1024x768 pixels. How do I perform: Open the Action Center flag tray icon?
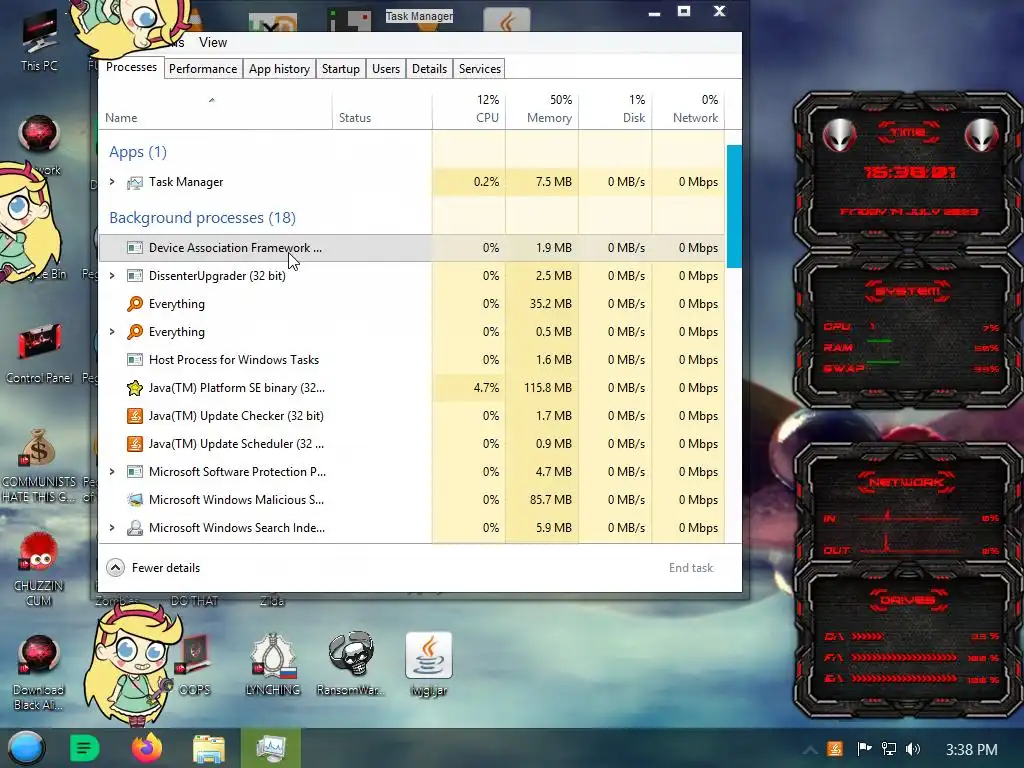[x=864, y=749]
